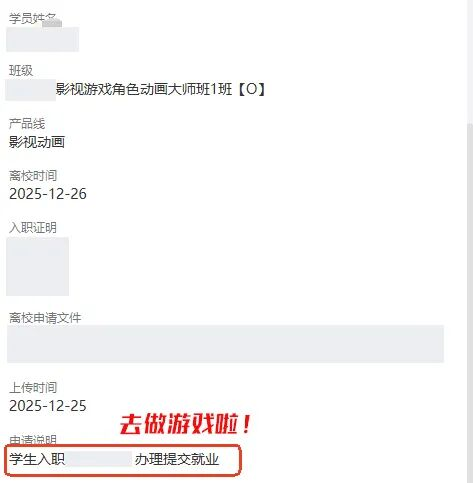
Task: Open the 离校申请文件 attachment block
Action: (225, 344)
